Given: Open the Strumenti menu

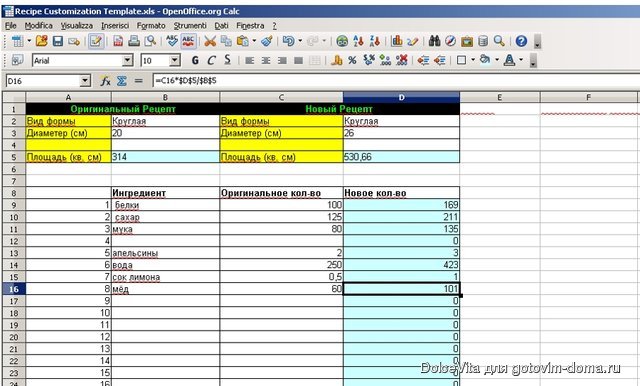Looking at the screenshot, I should (190, 25).
